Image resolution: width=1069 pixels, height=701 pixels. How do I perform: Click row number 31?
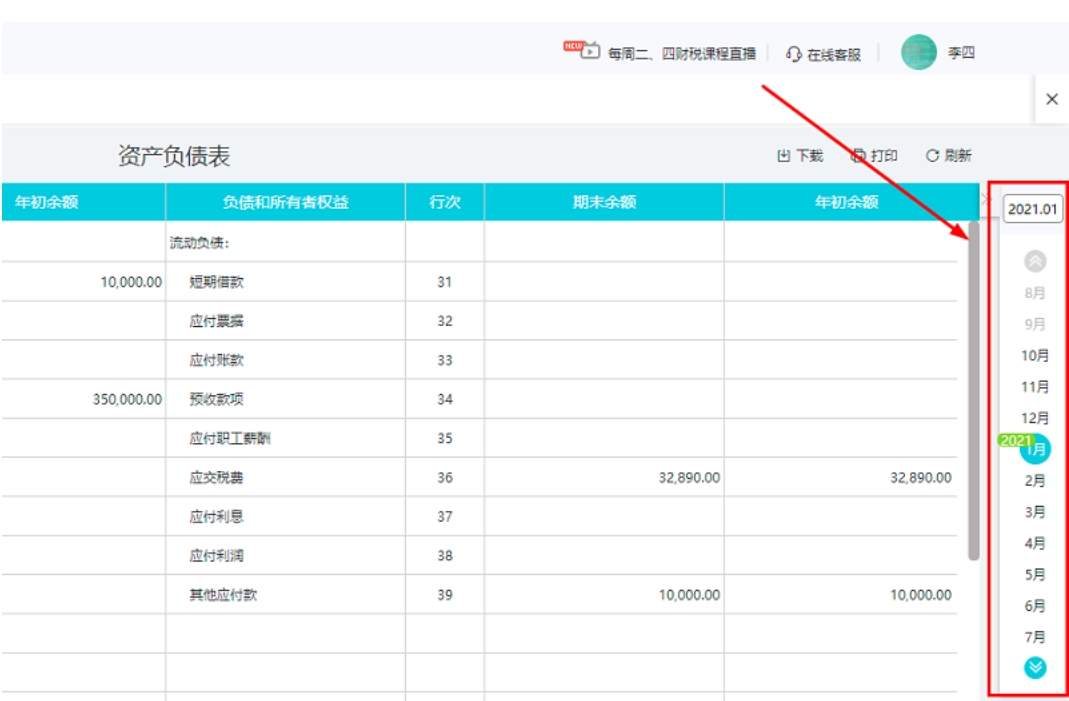point(445,282)
